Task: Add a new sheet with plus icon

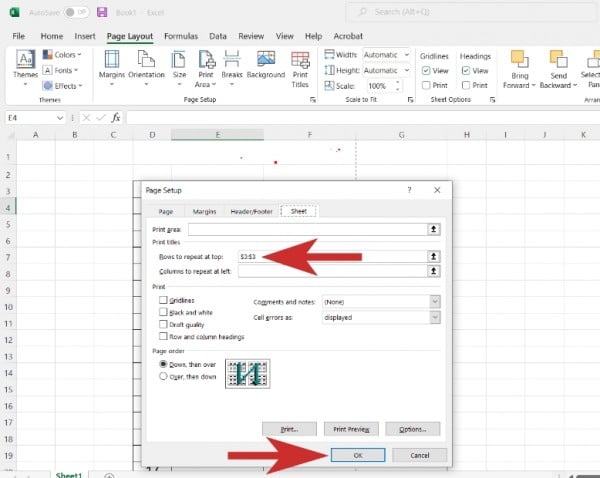Action: click(109, 476)
